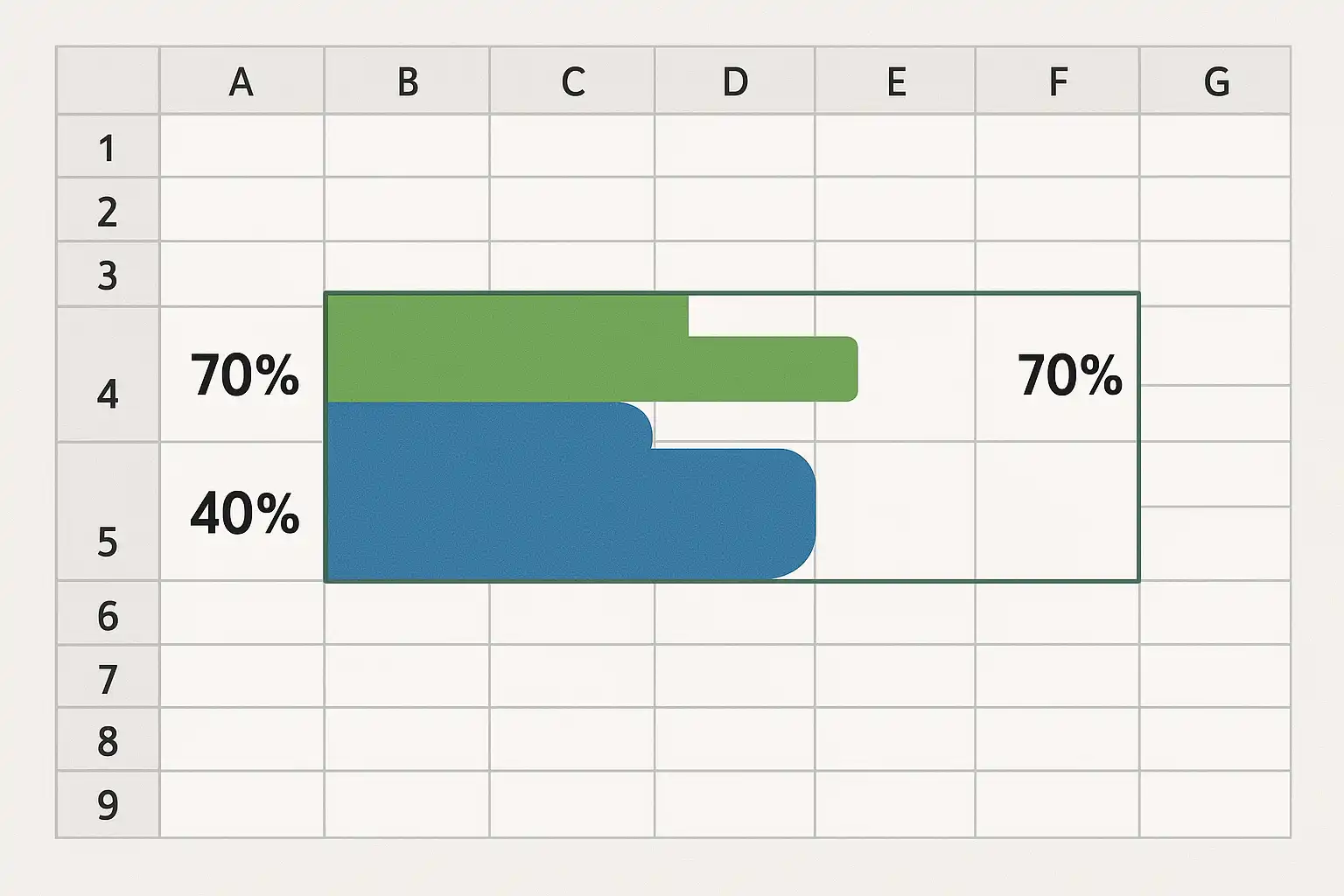Click the column G header
This screenshot has width=1344, height=896.
tap(1215, 81)
